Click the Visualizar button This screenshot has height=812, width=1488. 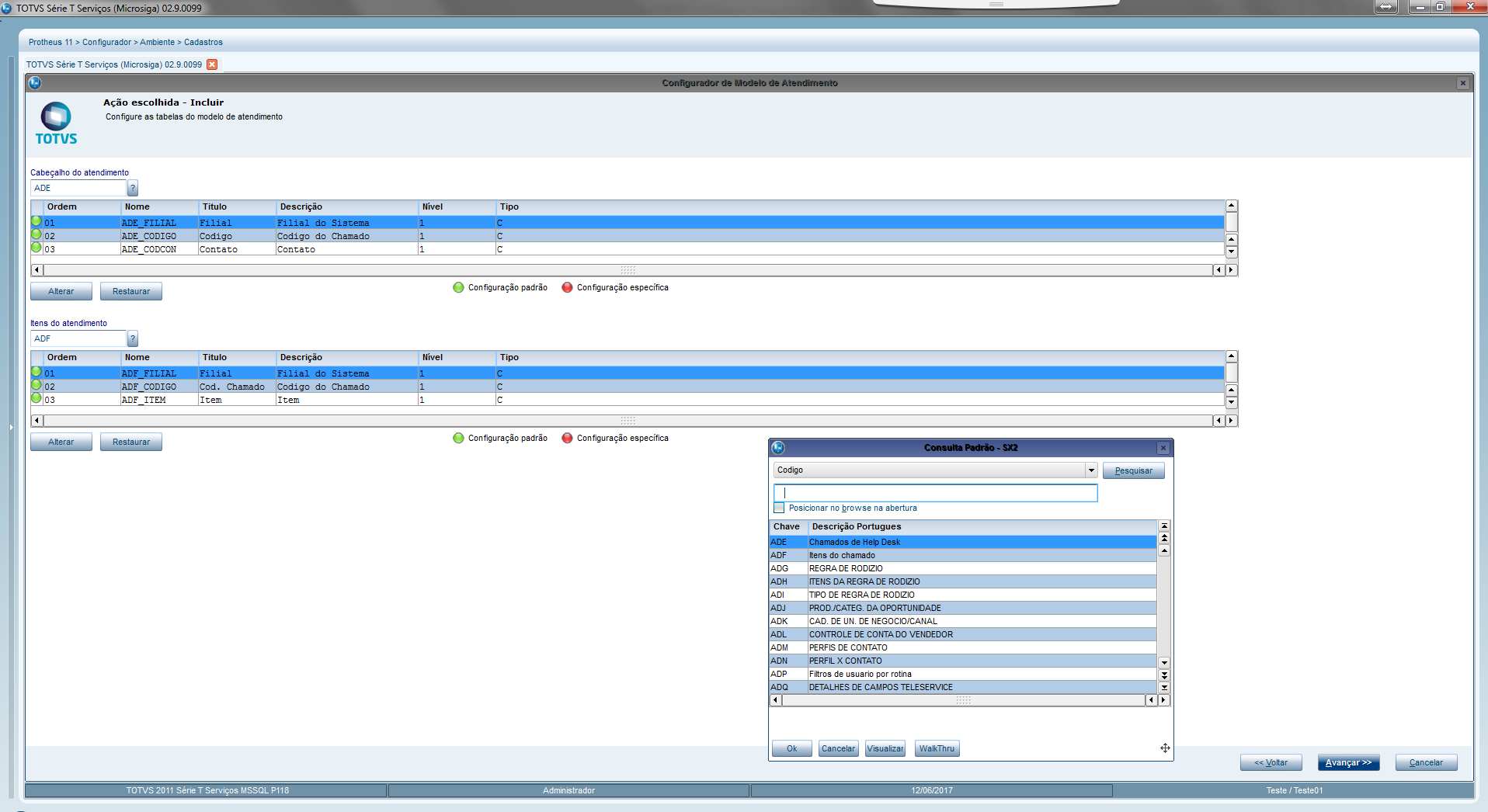(885, 749)
